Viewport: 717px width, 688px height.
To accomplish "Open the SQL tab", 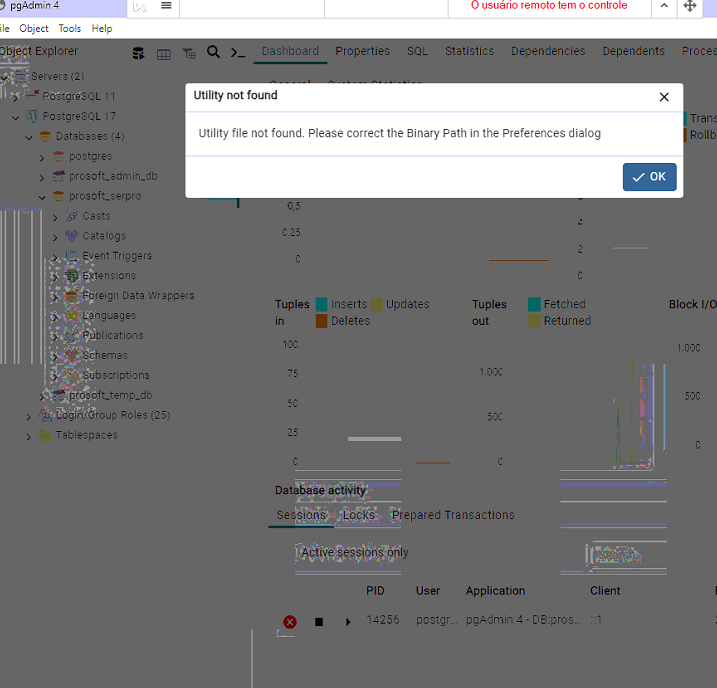I will [417, 51].
